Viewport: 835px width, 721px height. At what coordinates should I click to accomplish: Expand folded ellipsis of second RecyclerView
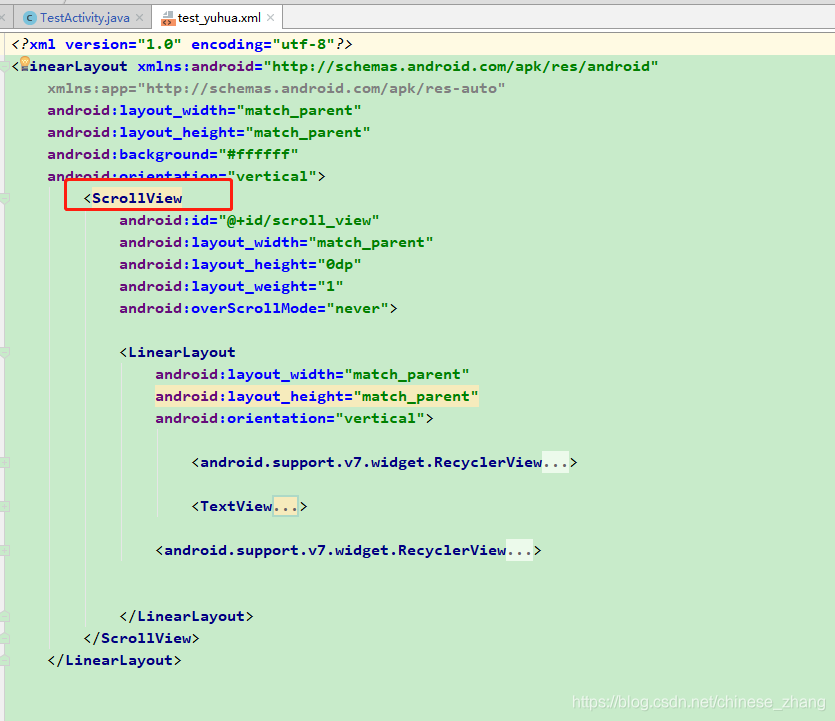coord(520,550)
